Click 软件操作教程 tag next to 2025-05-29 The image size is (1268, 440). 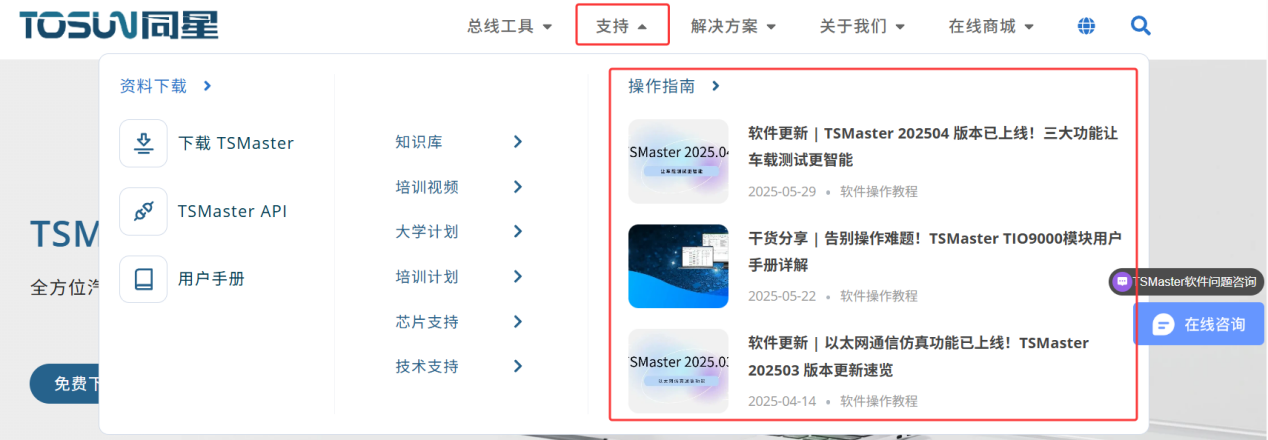[x=878, y=192]
